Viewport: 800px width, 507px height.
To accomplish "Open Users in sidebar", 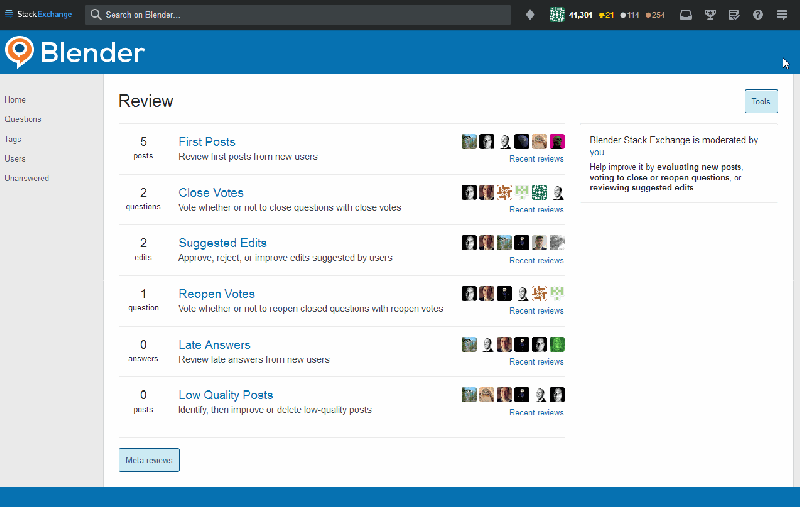I will point(15,159).
